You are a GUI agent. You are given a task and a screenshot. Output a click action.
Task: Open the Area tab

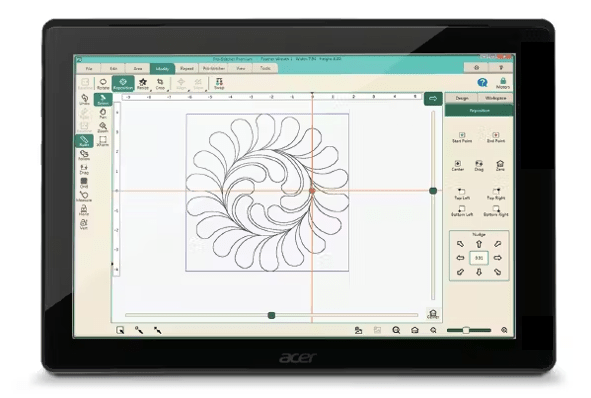click(x=138, y=69)
